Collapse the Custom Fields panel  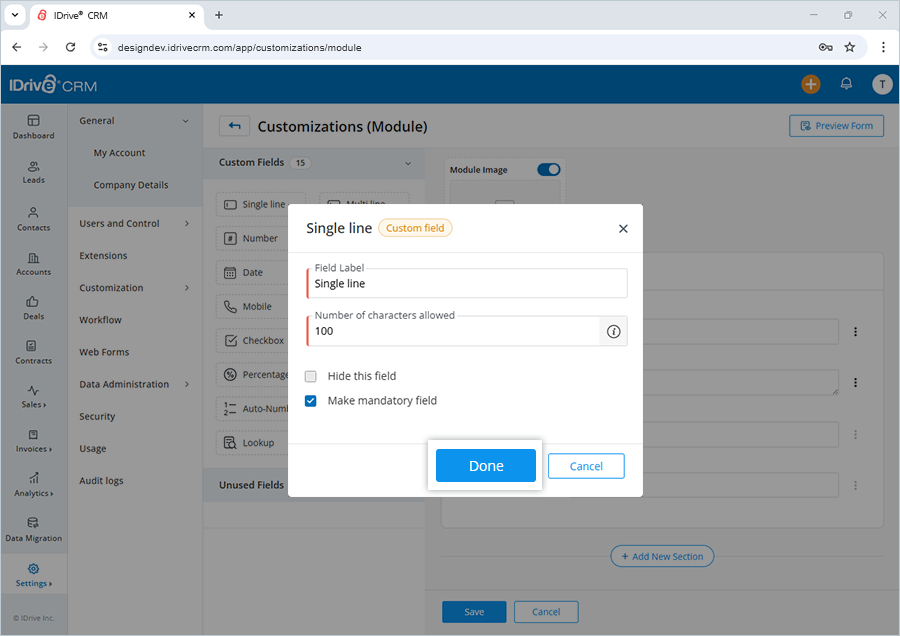click(408, 163)
